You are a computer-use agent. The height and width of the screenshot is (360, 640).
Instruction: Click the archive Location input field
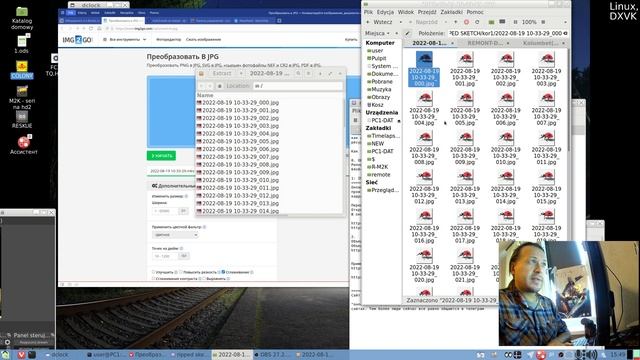click(x=298, y=86)
